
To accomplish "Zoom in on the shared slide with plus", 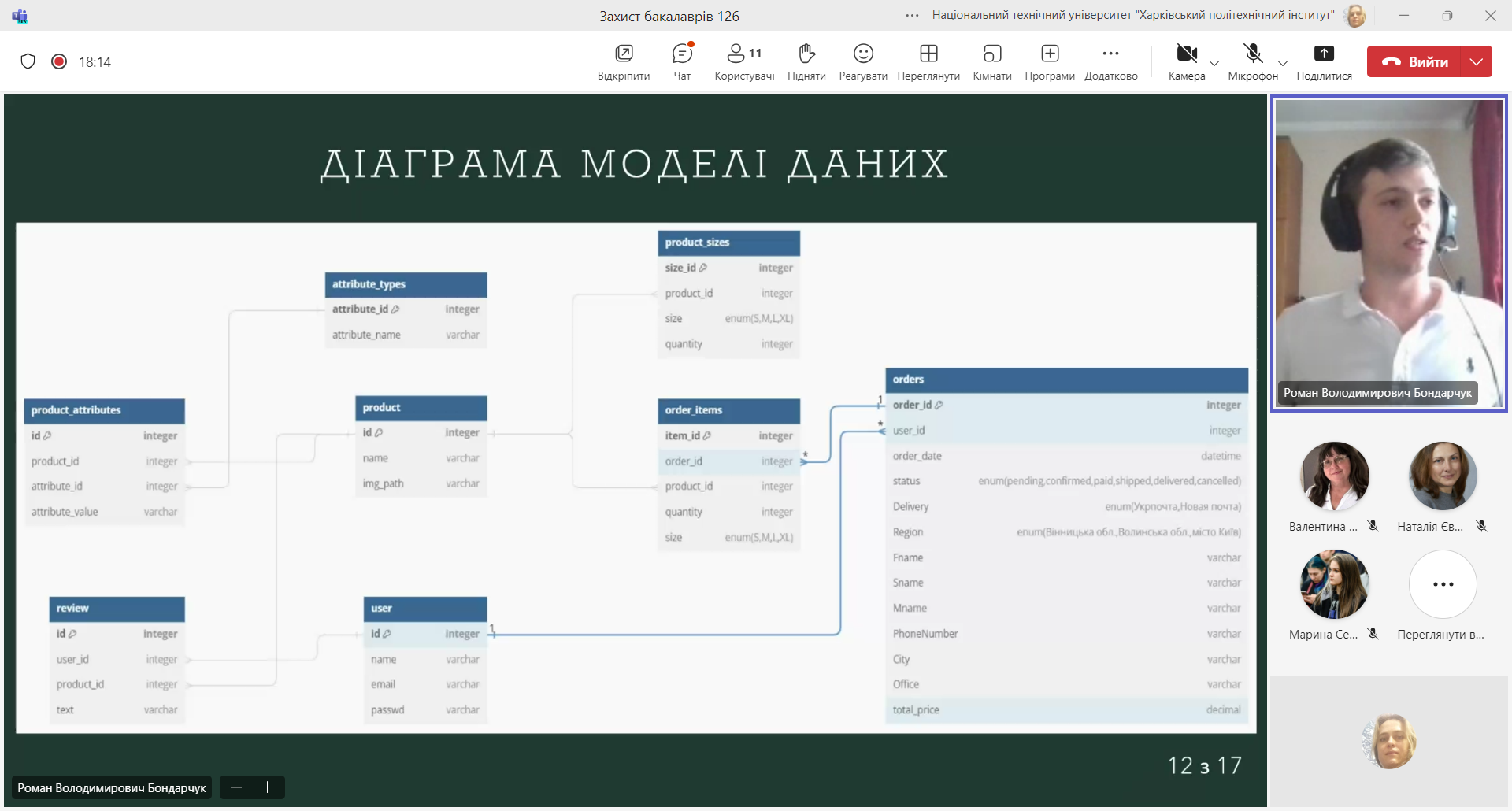I will (x=268, y=787).
